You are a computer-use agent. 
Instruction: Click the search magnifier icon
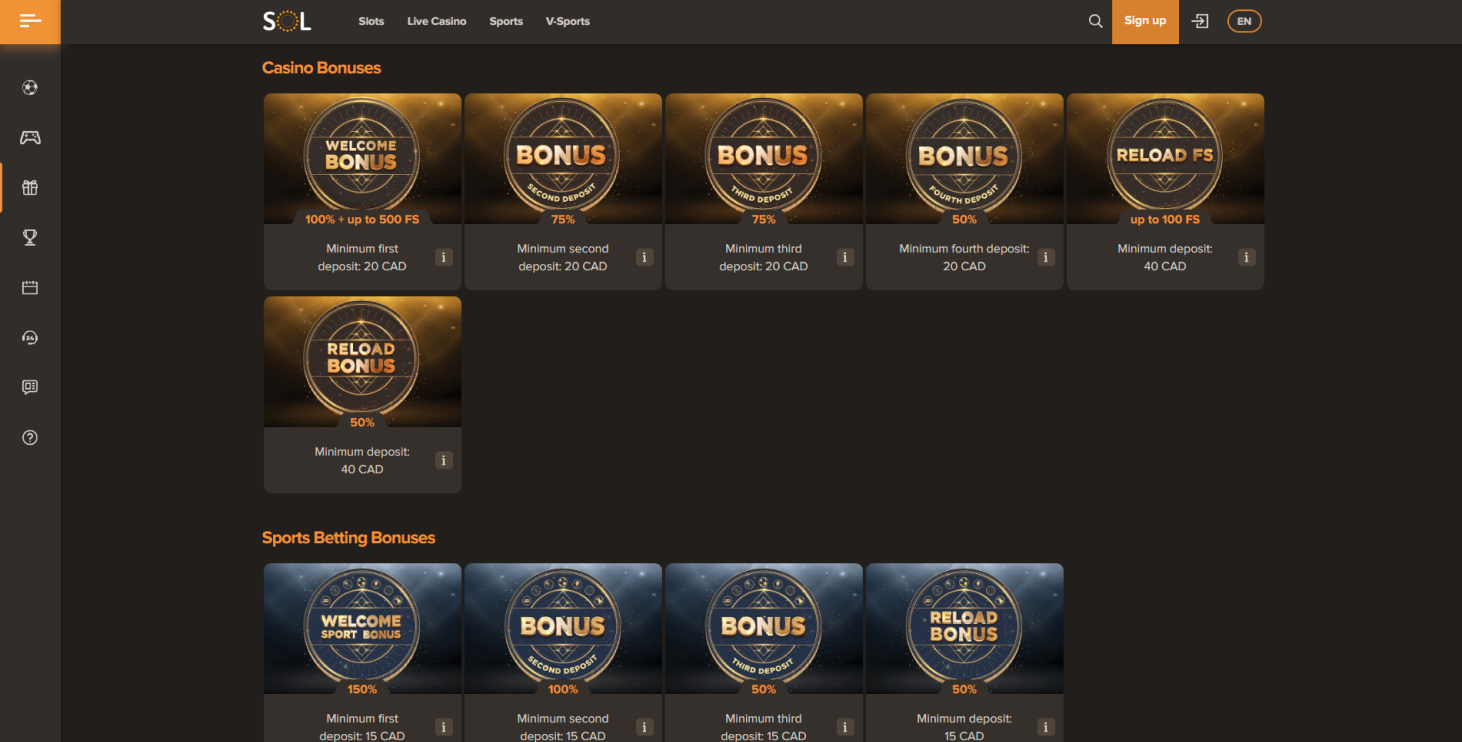coord(1095,21)
